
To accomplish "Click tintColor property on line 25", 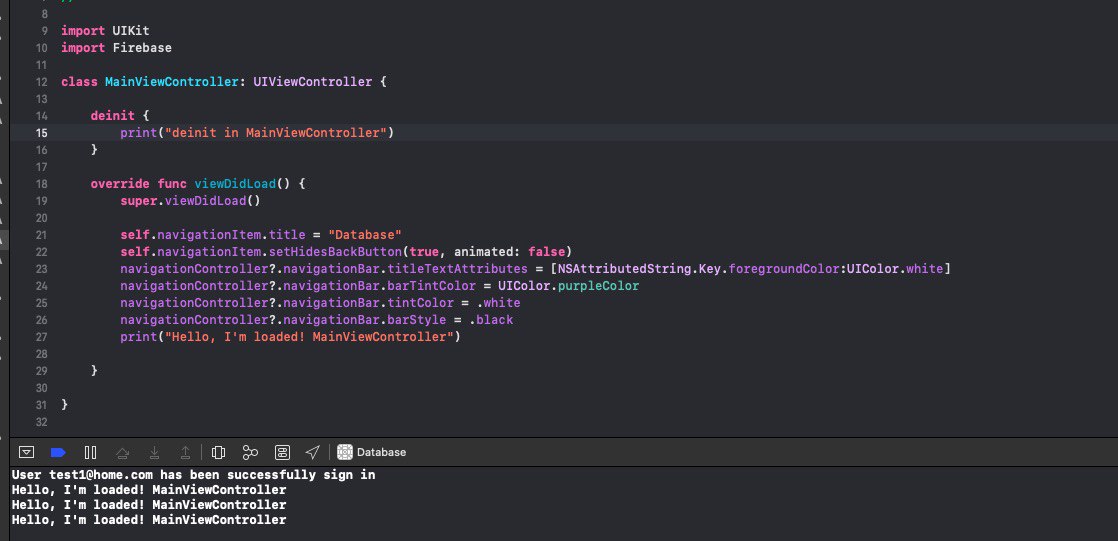I will [421, 303].
